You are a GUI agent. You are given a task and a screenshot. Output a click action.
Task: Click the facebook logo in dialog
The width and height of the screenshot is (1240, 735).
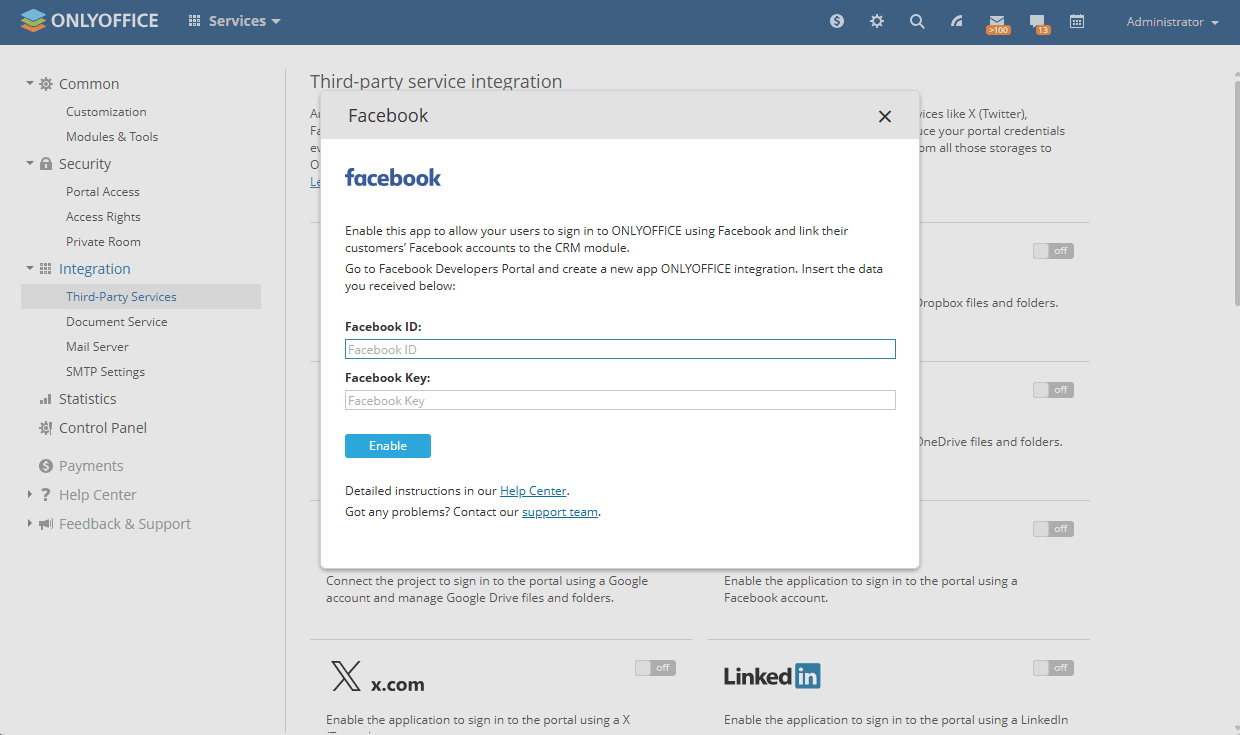pos(393,178)
